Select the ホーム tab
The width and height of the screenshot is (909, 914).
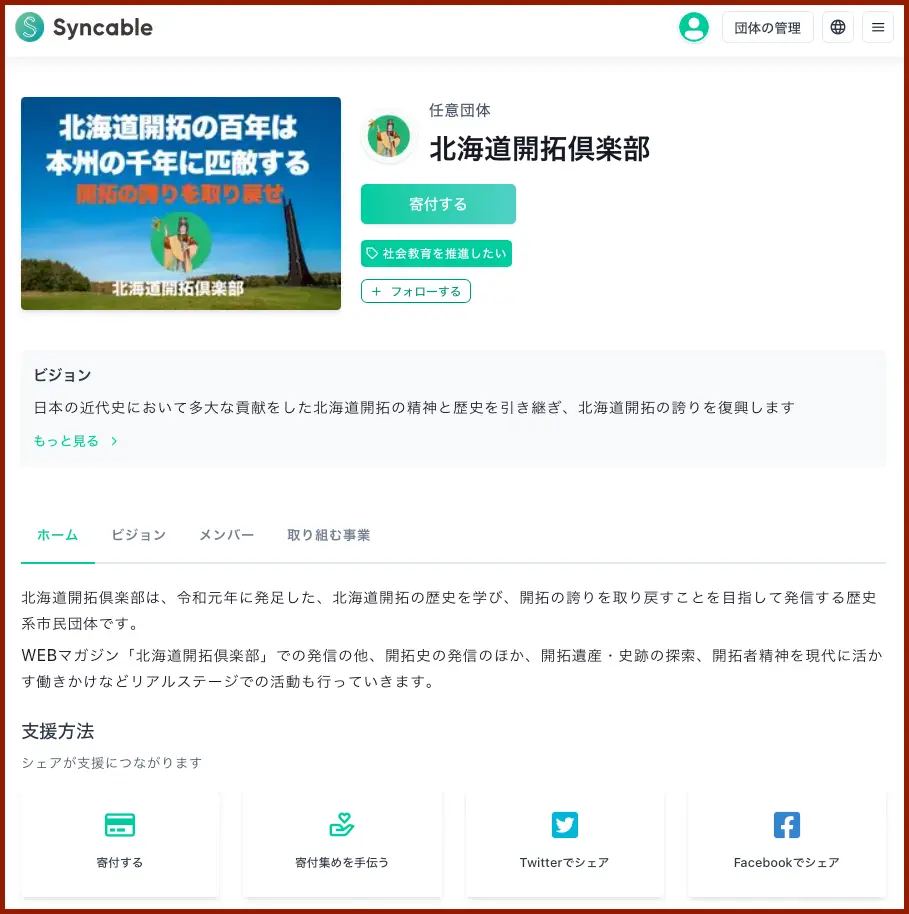tap(57, 535)
